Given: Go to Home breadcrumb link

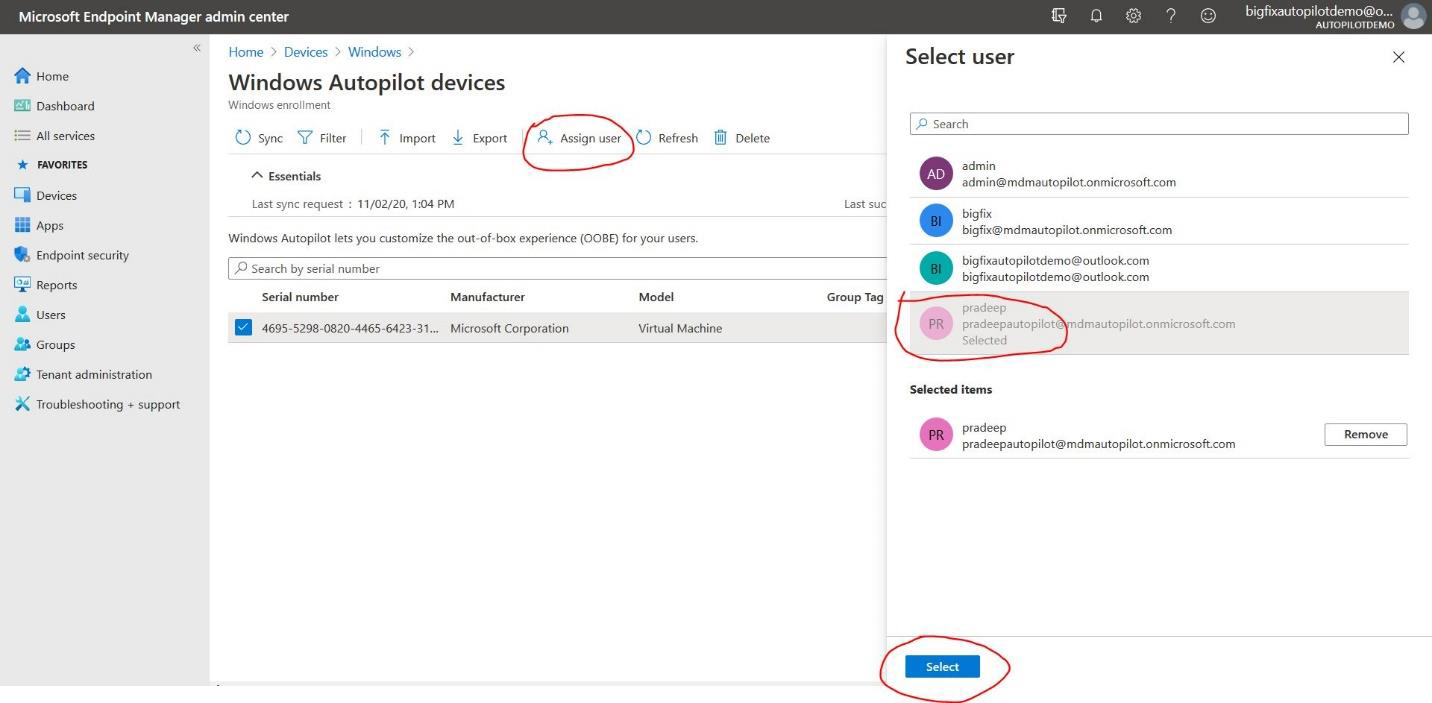Looking at the screenshot, I should pos(246,52).
